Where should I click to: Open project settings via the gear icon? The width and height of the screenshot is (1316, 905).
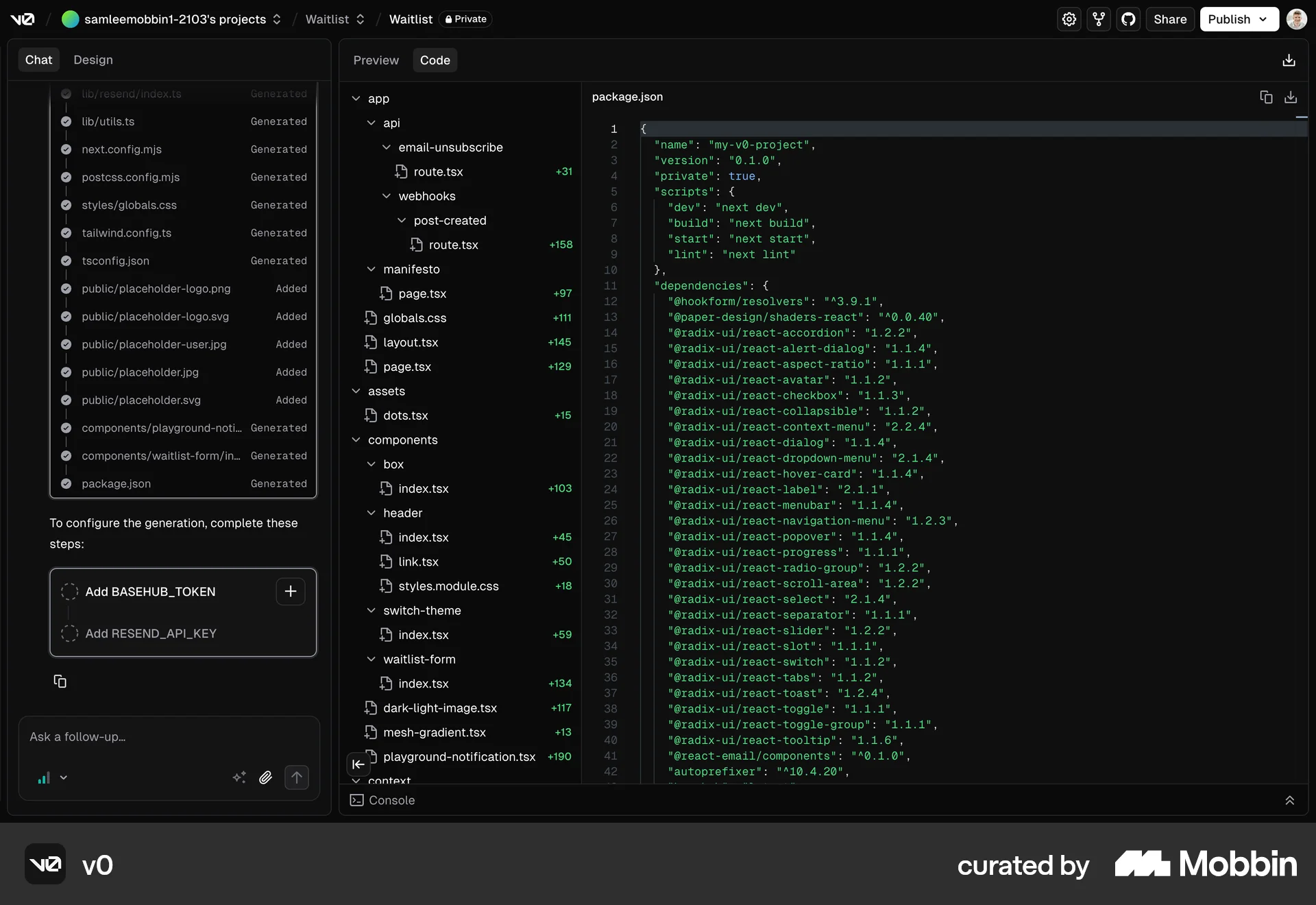[1069, 19]
